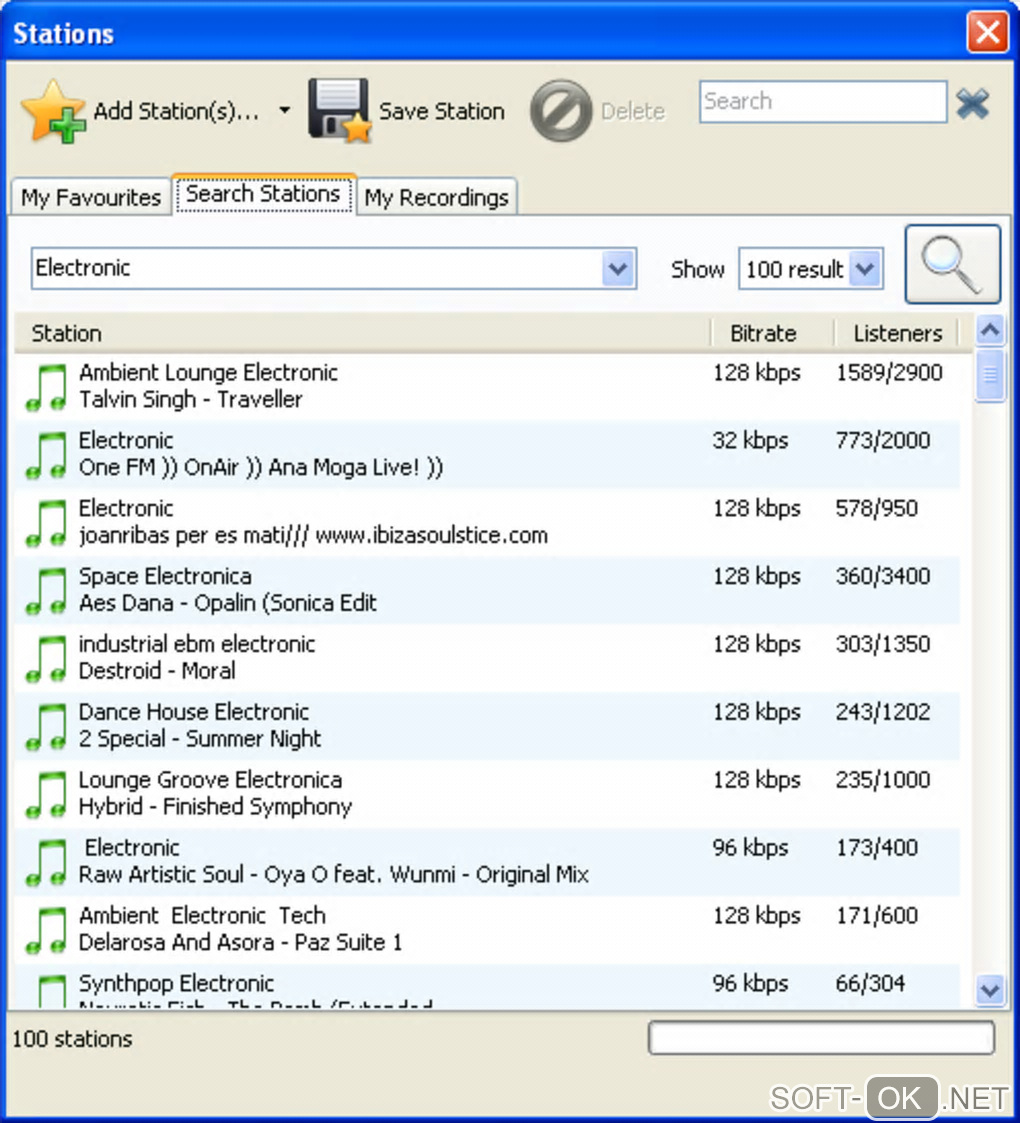Click the Add Station(s)... label
This screenshot has height=1123, width=1020.
coord(176,111)
